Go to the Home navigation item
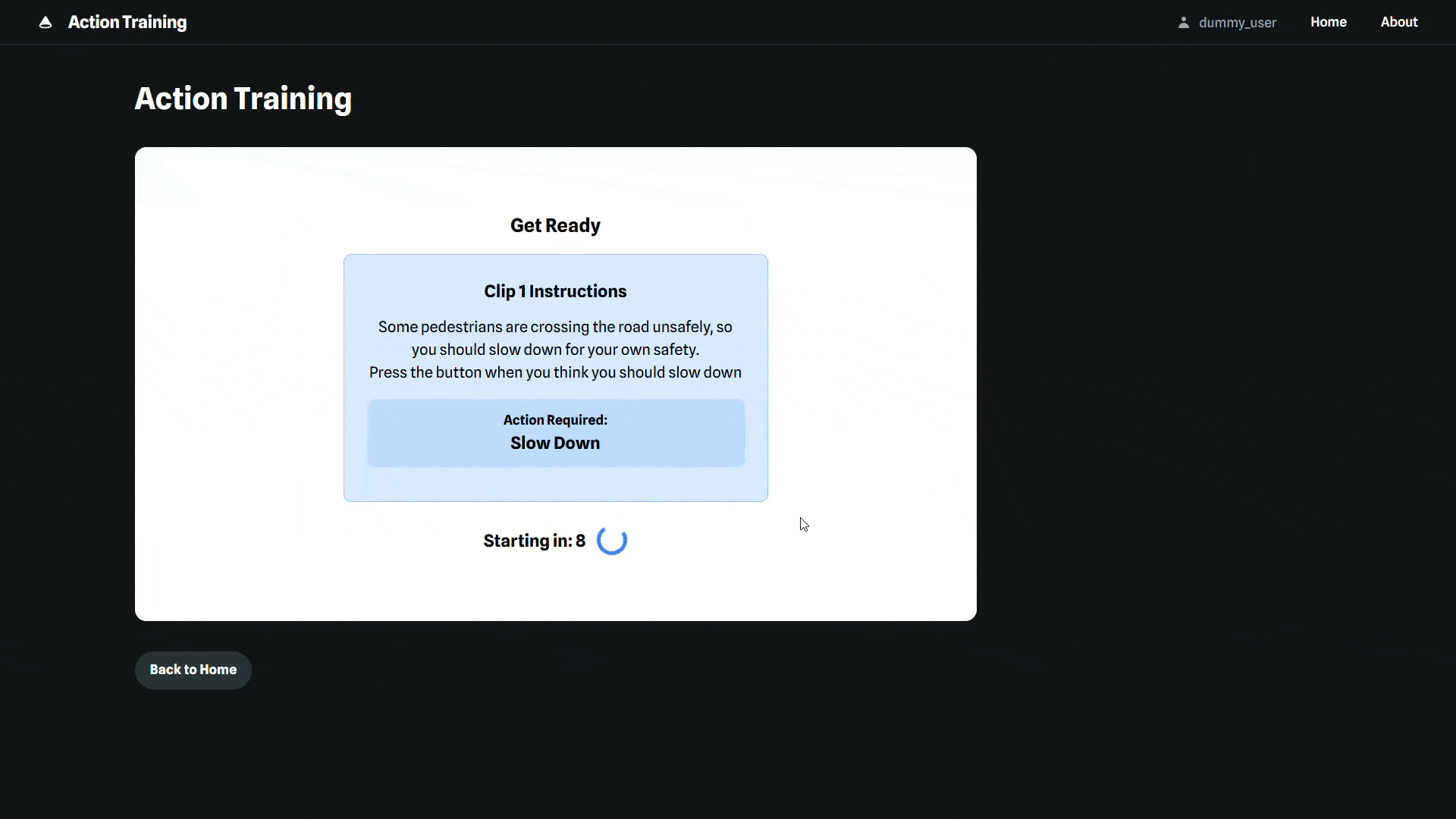Image resolution: width=1456 pixels, height=819 pixels. (x=1328, y=22)
